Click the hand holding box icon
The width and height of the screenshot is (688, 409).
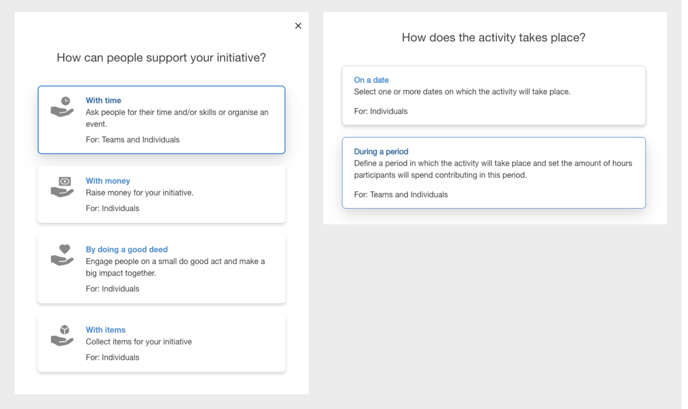click(62, 336)
